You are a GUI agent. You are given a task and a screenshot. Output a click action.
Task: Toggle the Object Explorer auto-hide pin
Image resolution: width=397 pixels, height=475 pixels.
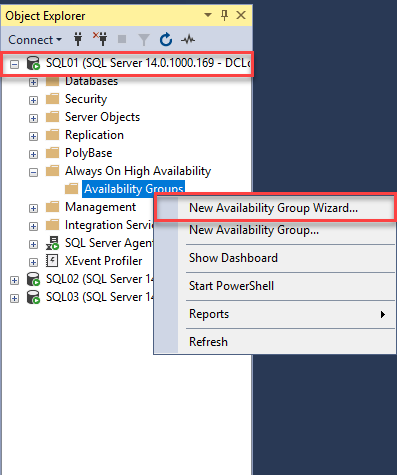click(x=224, y=15)
